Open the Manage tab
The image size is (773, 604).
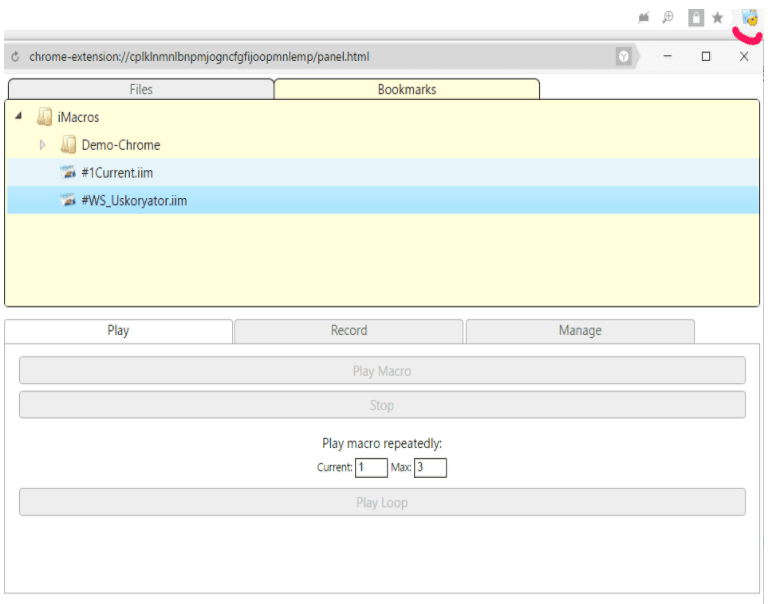tap(580, 331)
